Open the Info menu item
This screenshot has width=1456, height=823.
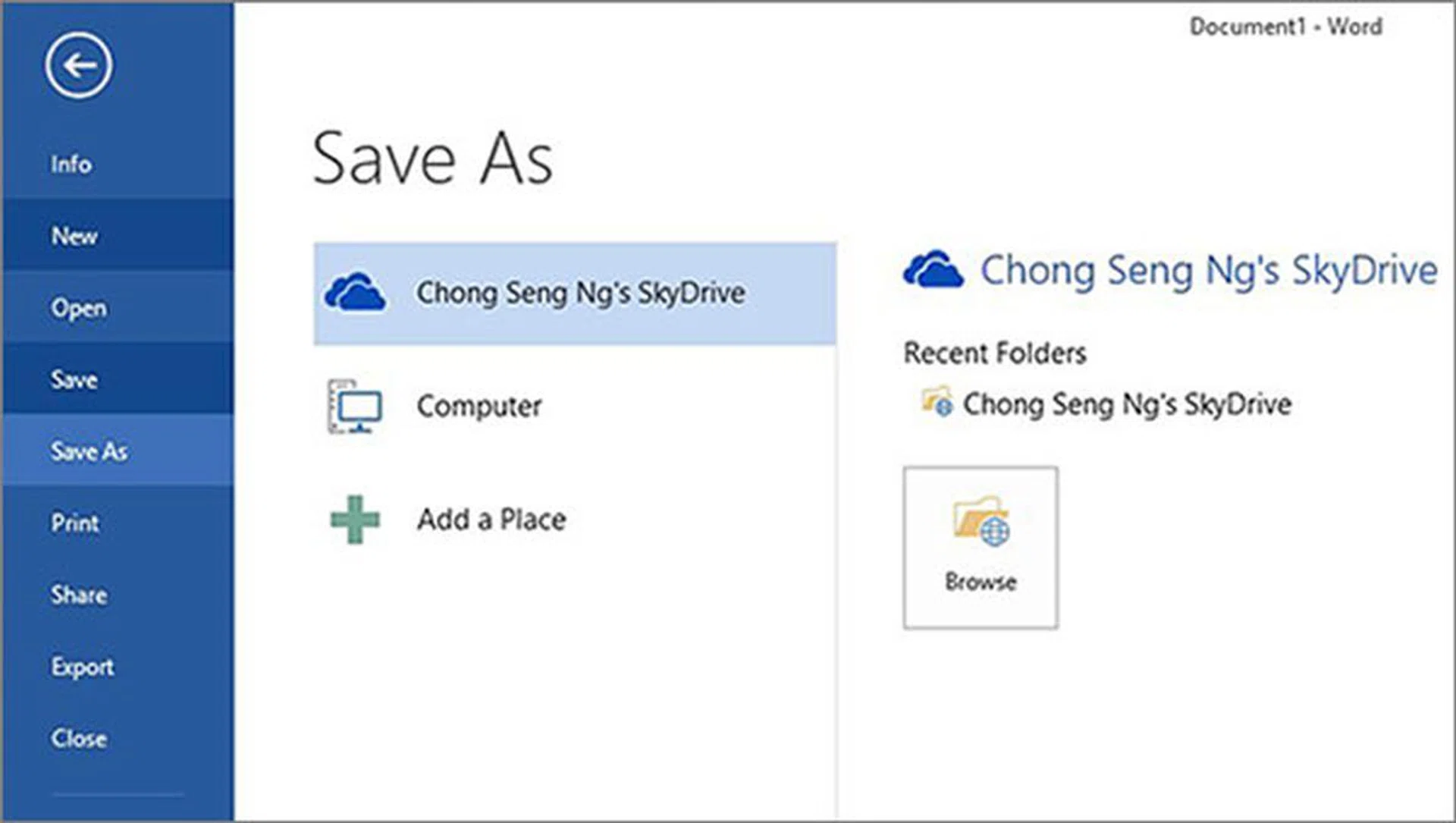coord(71,164)
